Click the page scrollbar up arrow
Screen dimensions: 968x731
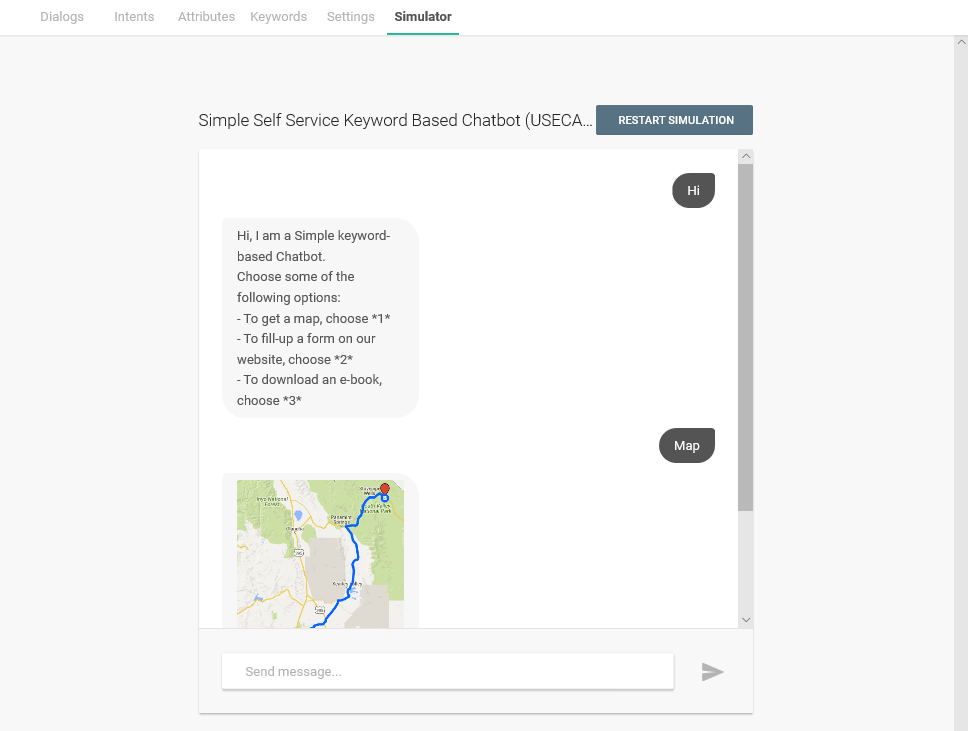pyautogui.click(x=961, y=42)
